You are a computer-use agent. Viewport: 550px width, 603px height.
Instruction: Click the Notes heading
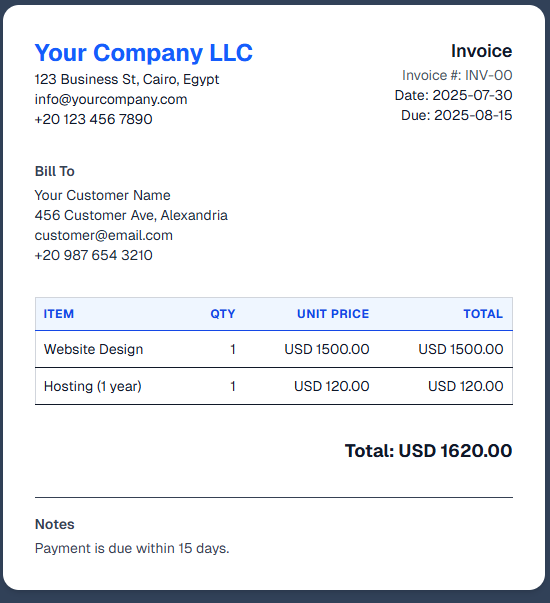tap(55, 524)
